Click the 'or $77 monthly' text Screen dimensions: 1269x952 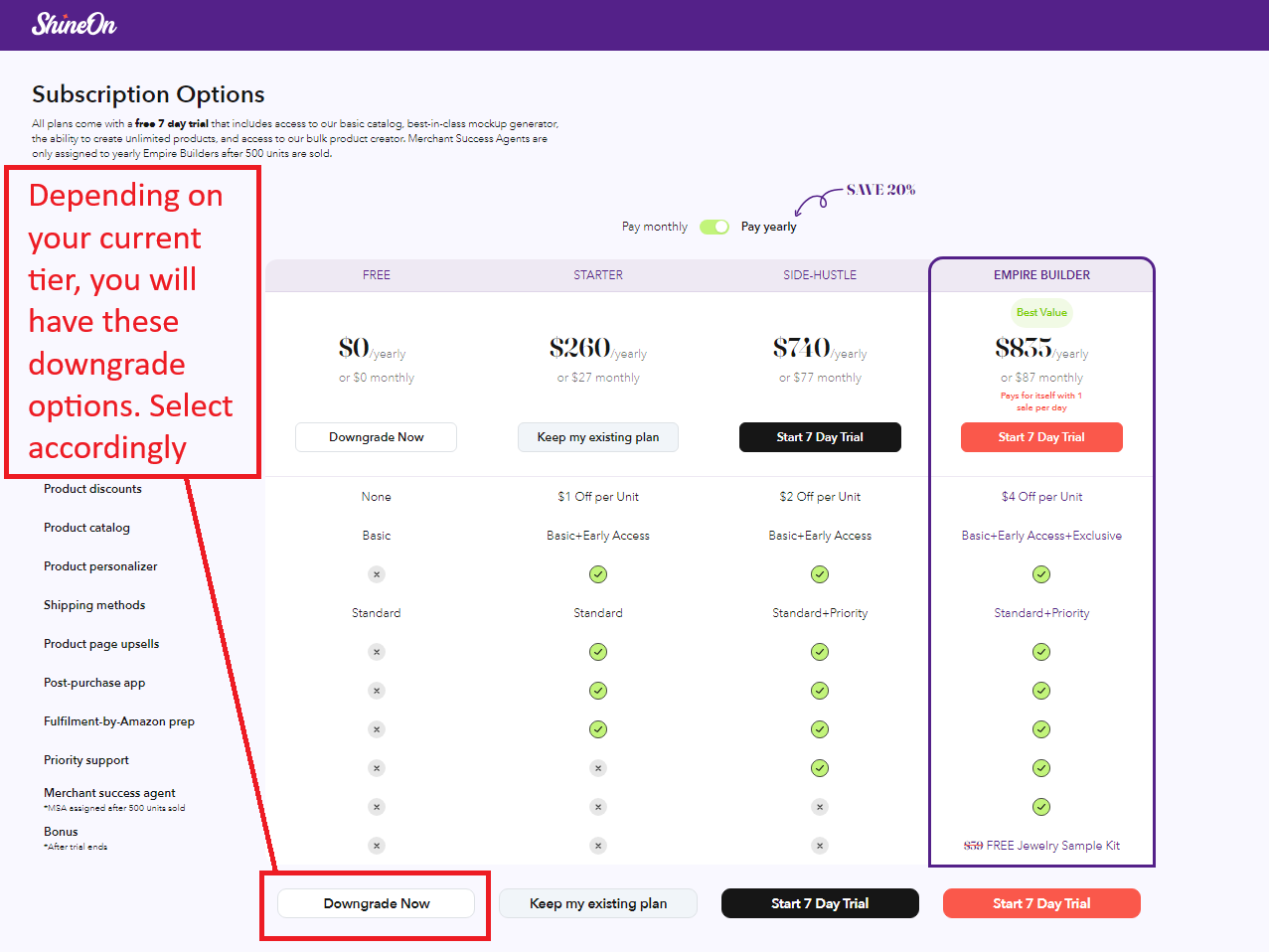pyautogui.click(x=820, y=378)
